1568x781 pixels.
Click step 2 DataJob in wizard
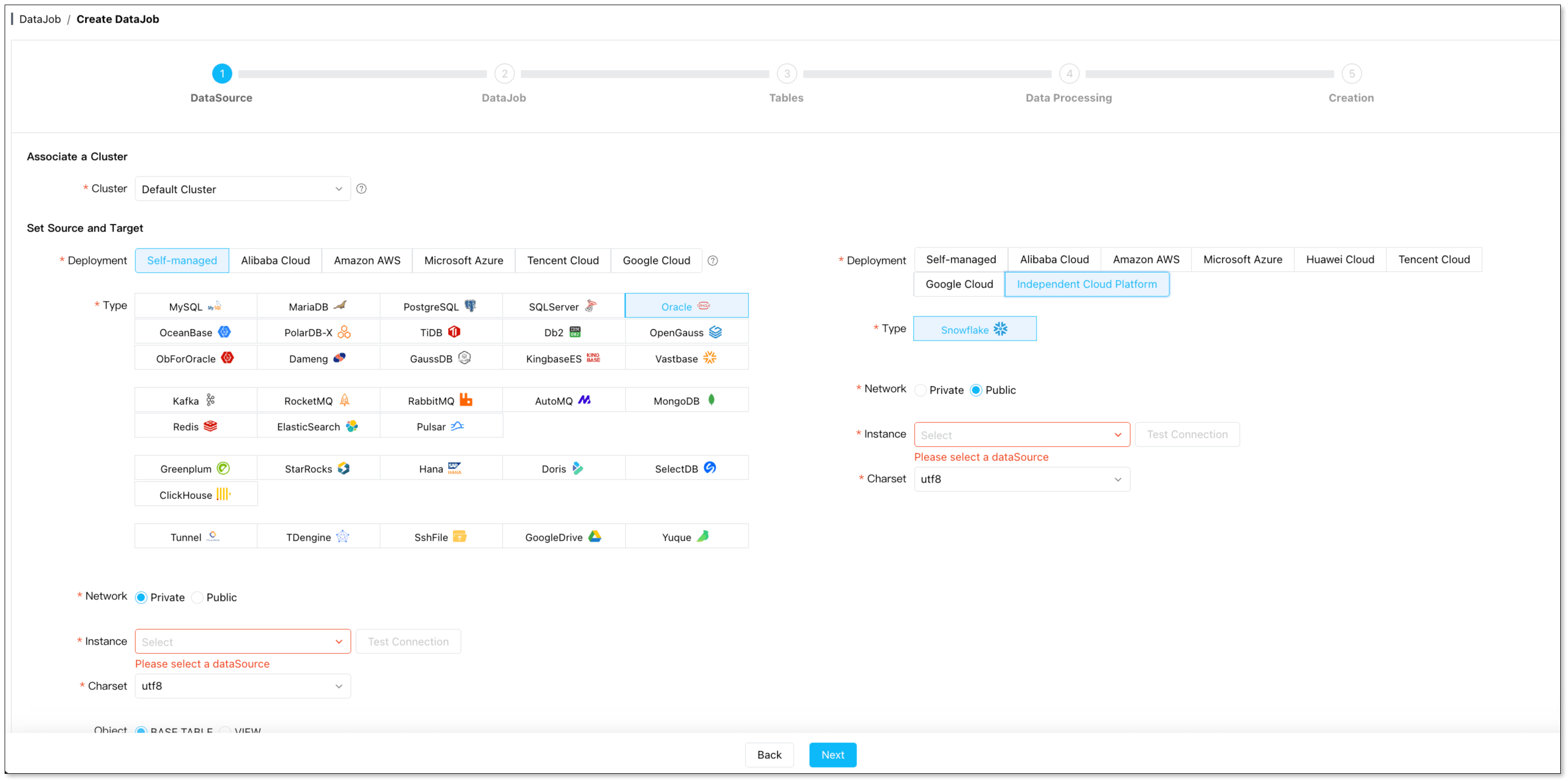pos(504,74)
